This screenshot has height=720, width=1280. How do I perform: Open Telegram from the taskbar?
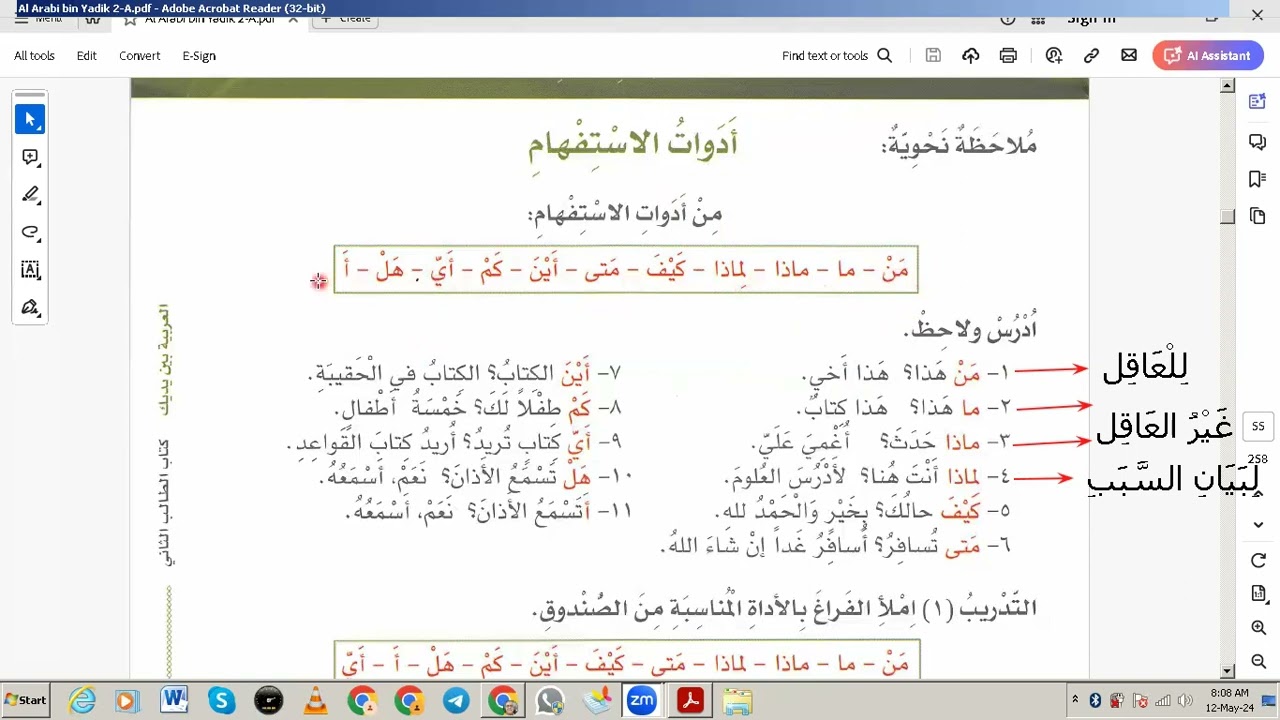(x=456, y=700)
